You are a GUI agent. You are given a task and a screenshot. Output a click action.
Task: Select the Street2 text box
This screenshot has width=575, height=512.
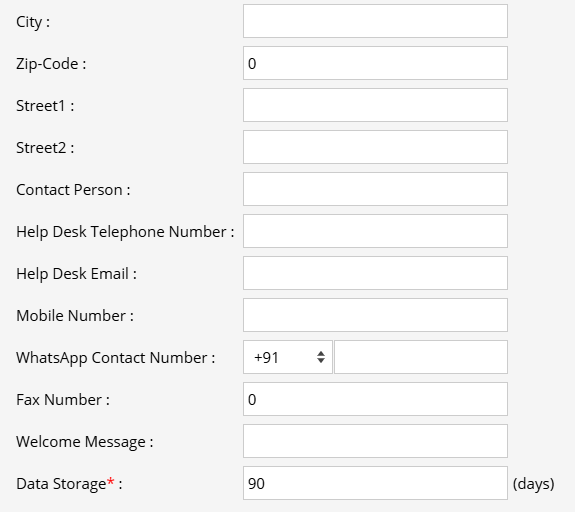click(375, 147)
